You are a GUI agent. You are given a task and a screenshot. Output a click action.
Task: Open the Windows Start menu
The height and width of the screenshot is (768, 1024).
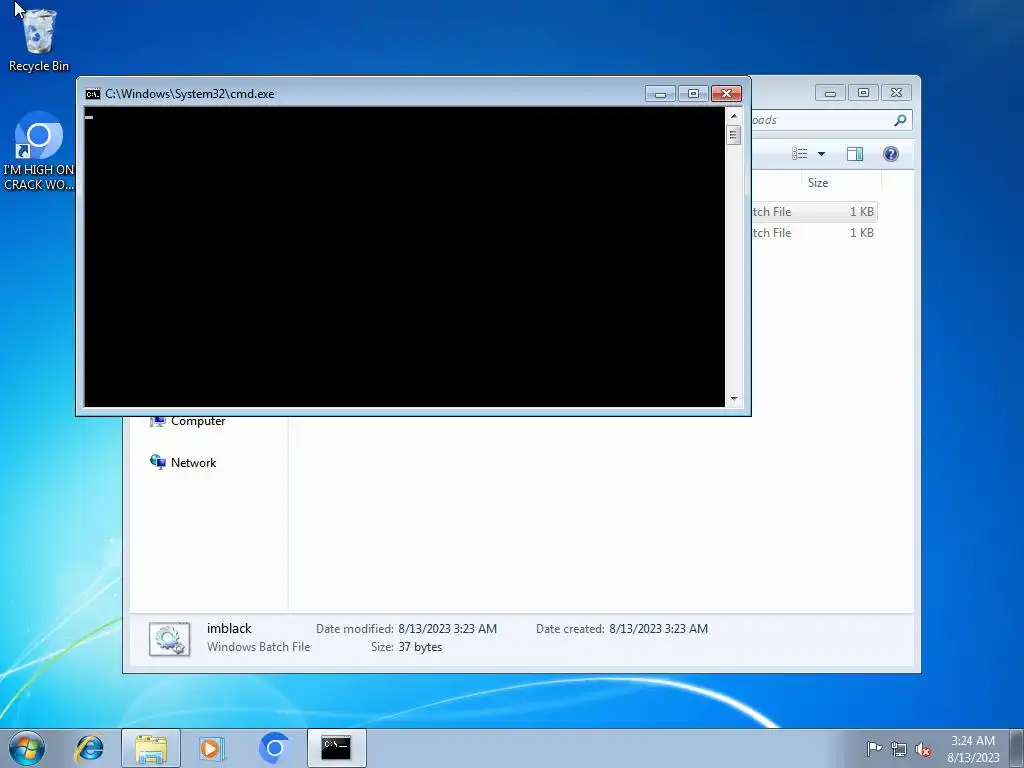tap(27, 748)
